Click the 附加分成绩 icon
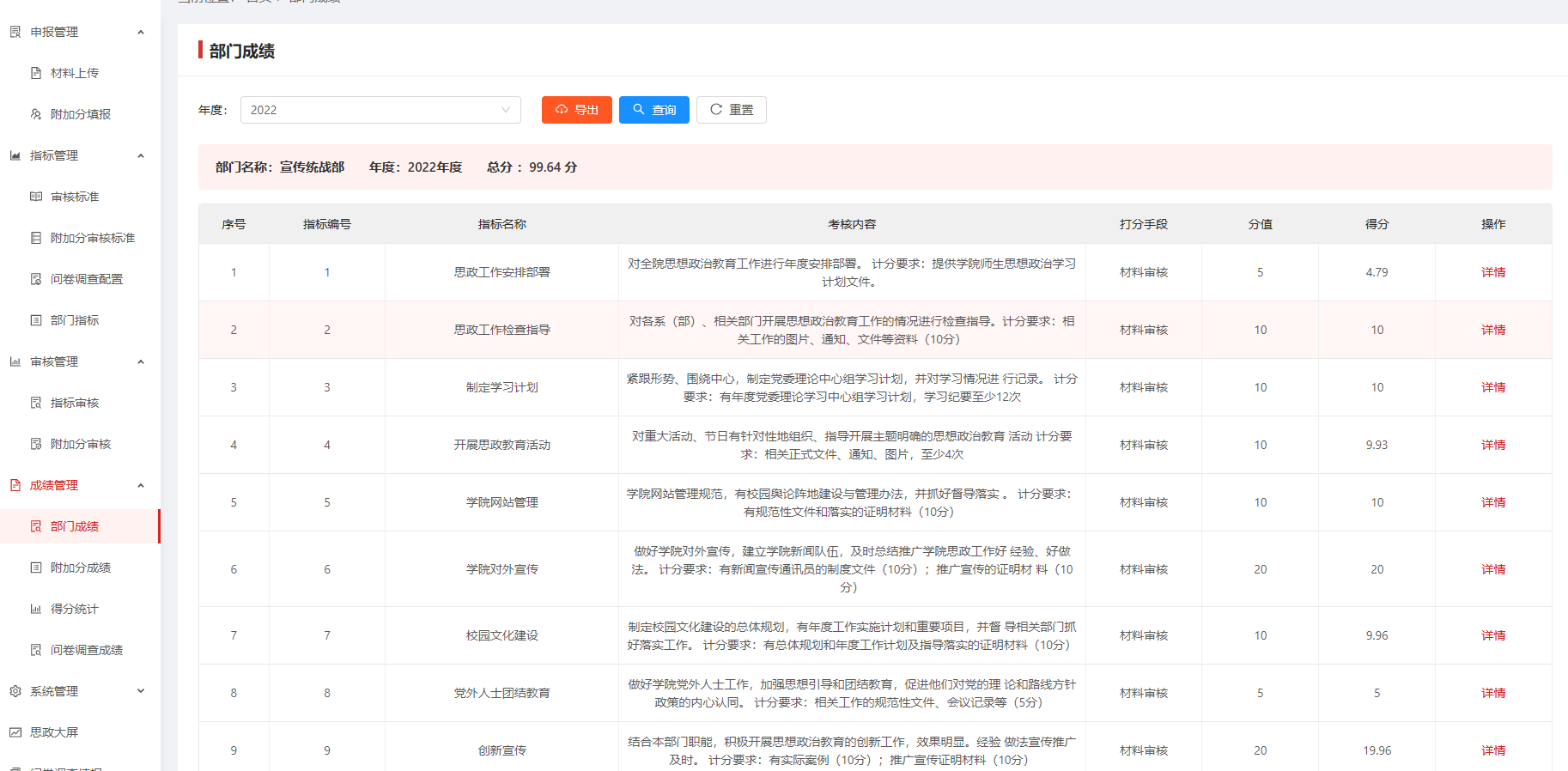Viewport: 1568px width, 771px height. pos(36,568)
